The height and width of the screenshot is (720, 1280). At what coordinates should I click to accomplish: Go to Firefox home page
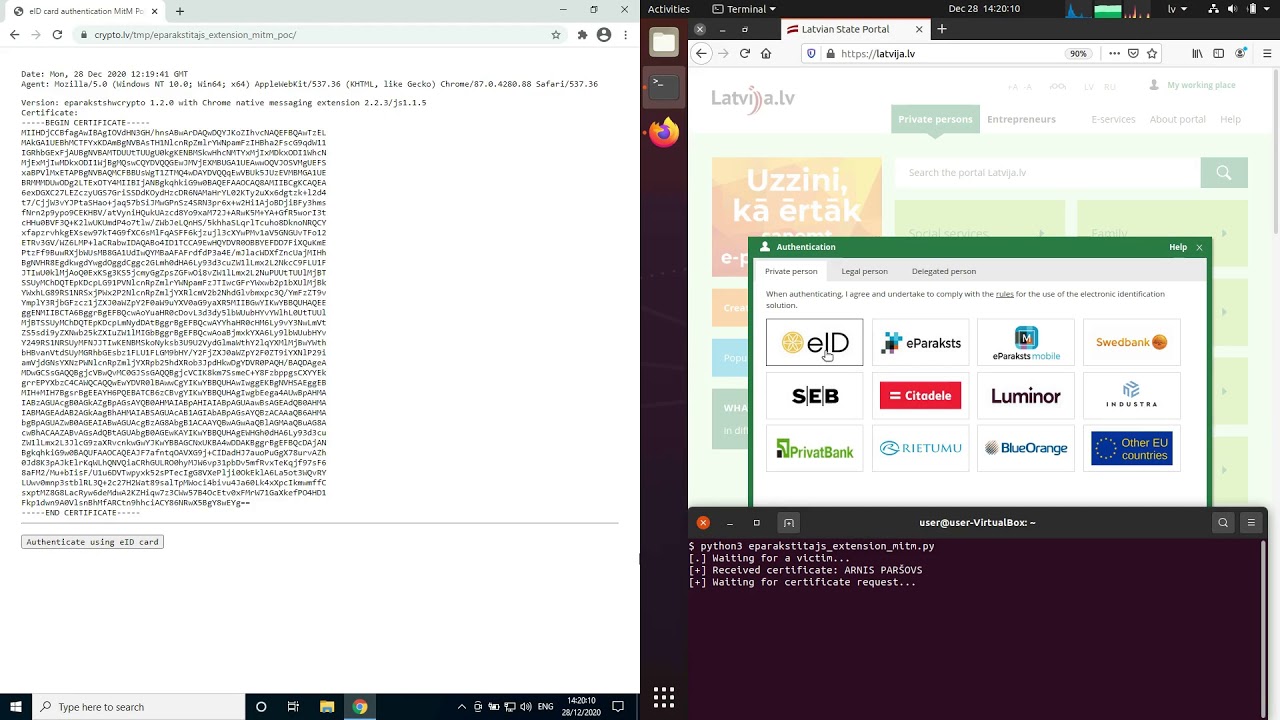(766, 54)
